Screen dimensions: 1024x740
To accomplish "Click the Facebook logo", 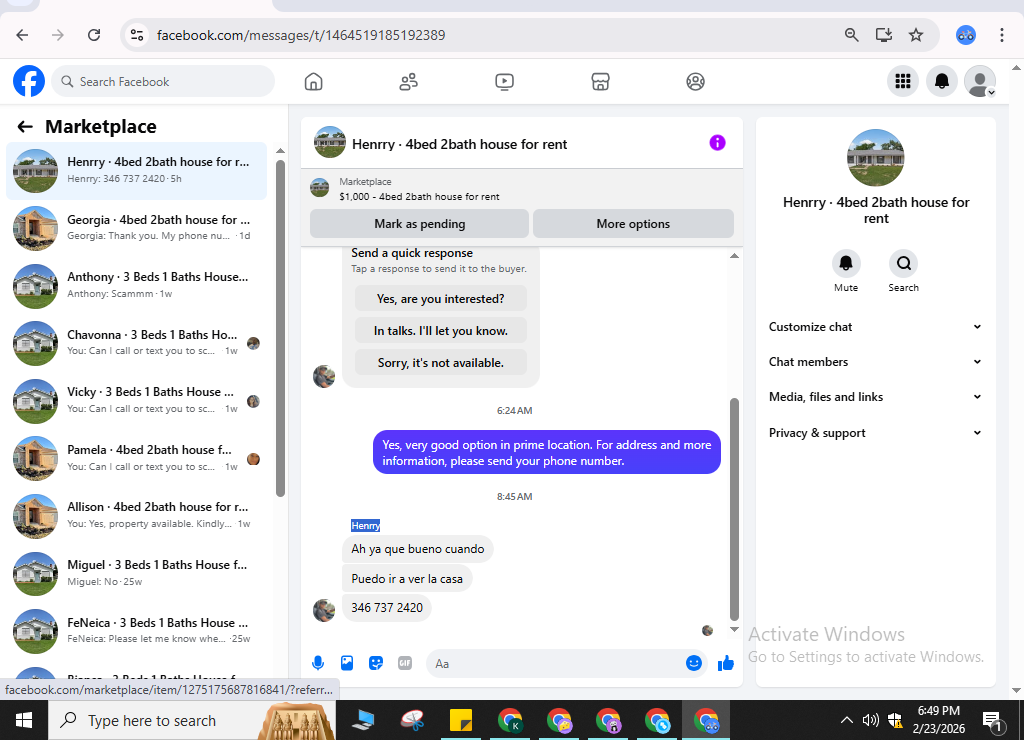I will point(29,81).
